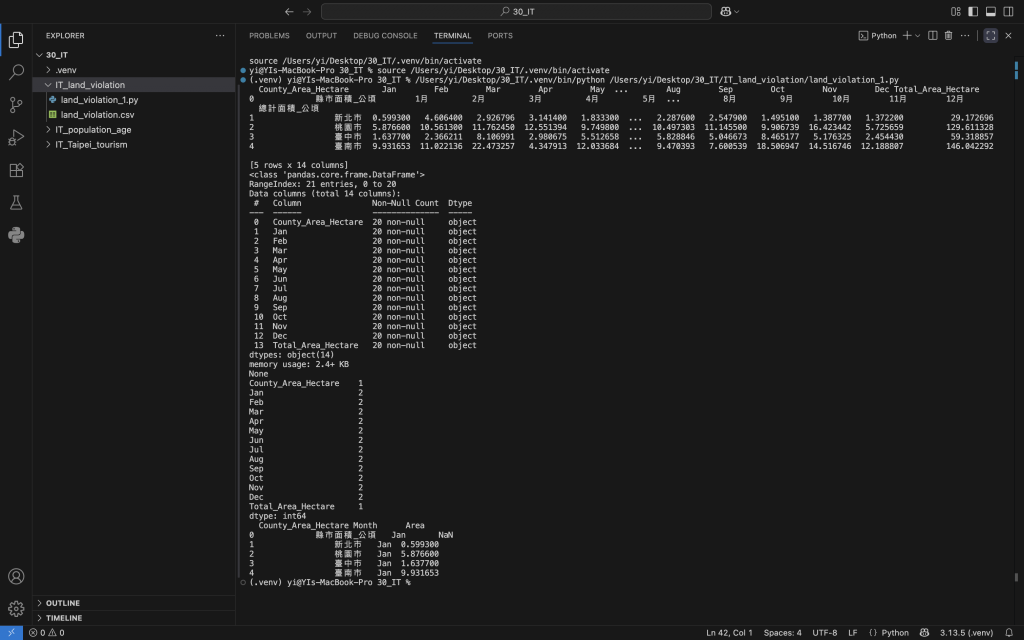Click the "dtype: int64" output line
Image resolution: width=1024 pixels, height=640 pixels.
pyautogui.click(x=277, y=516)
